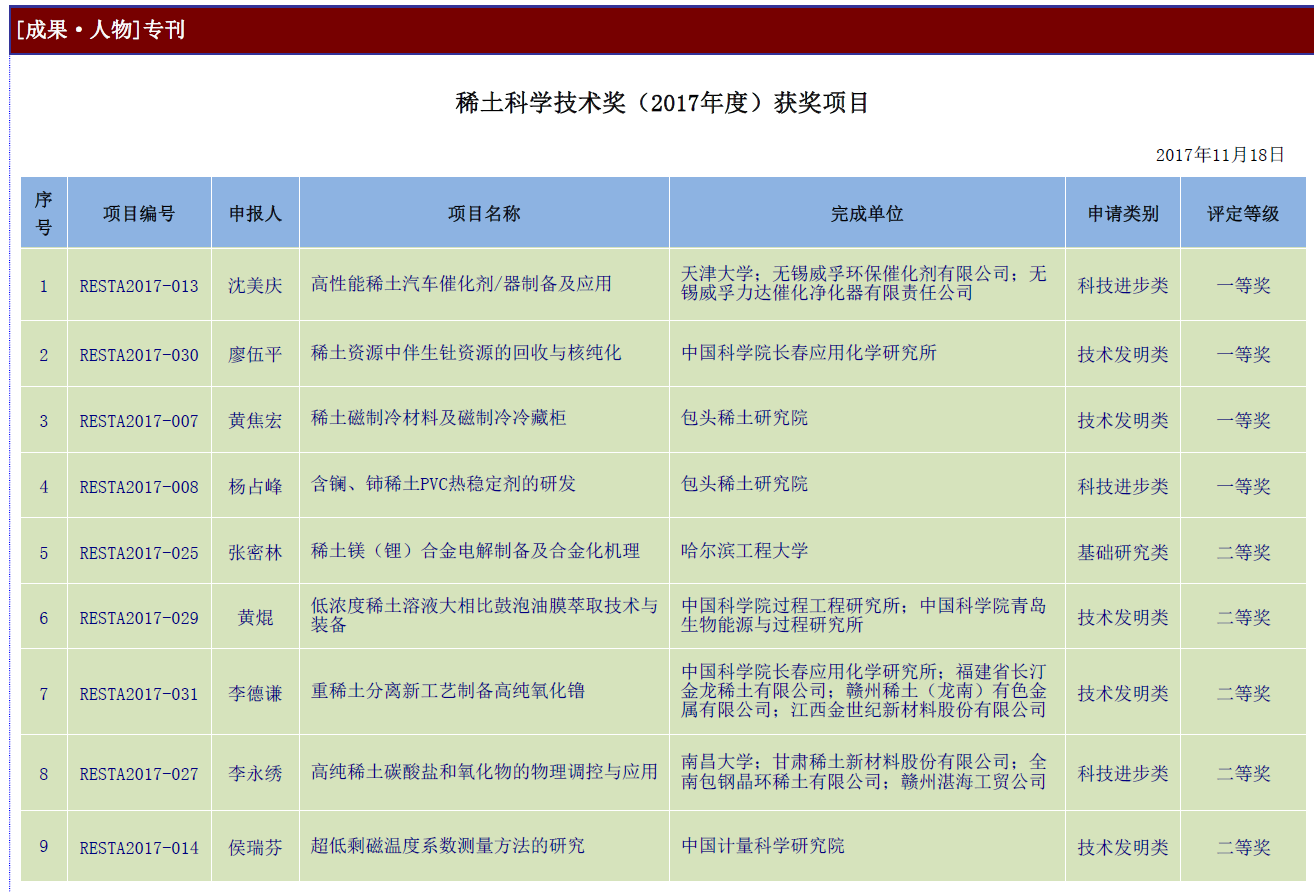Select project number RESTA2017-014
Viewport: 1314px width, 892px height.
[x=139, y=848]
